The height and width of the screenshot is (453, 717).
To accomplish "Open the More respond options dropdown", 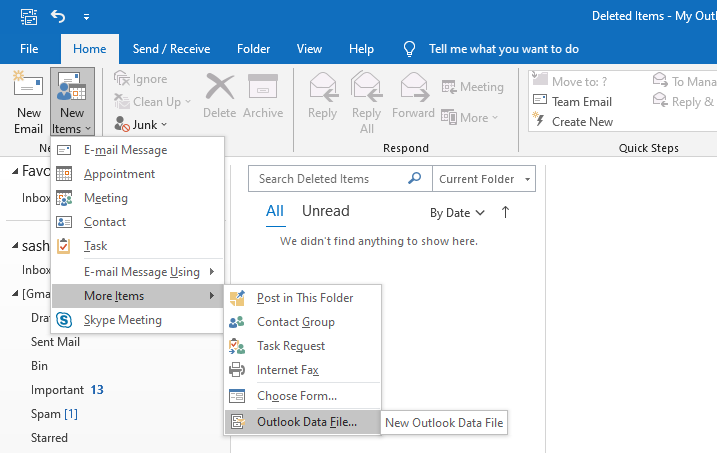I will coord(470,118).
